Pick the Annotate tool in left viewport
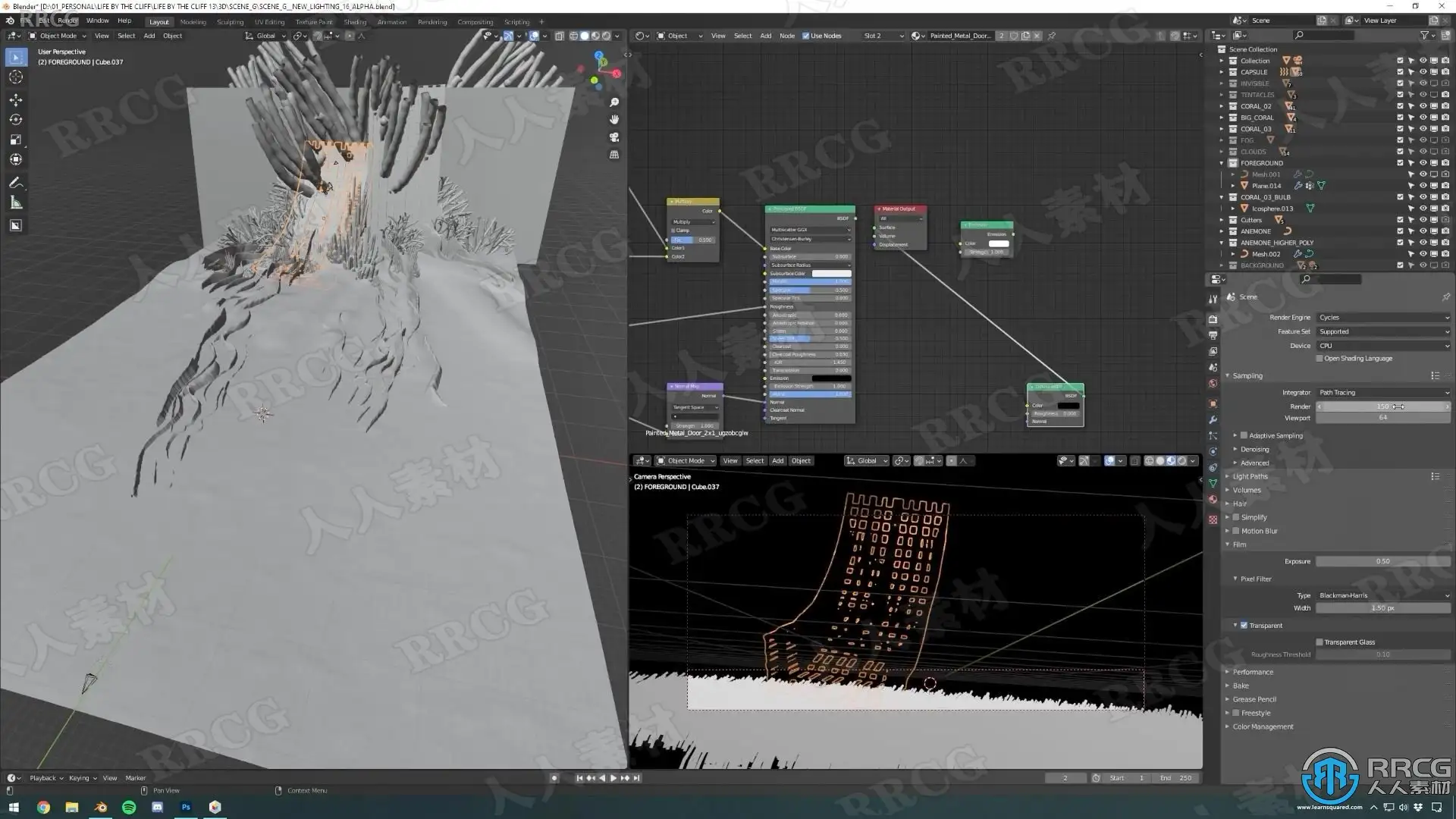 (15, 183)
